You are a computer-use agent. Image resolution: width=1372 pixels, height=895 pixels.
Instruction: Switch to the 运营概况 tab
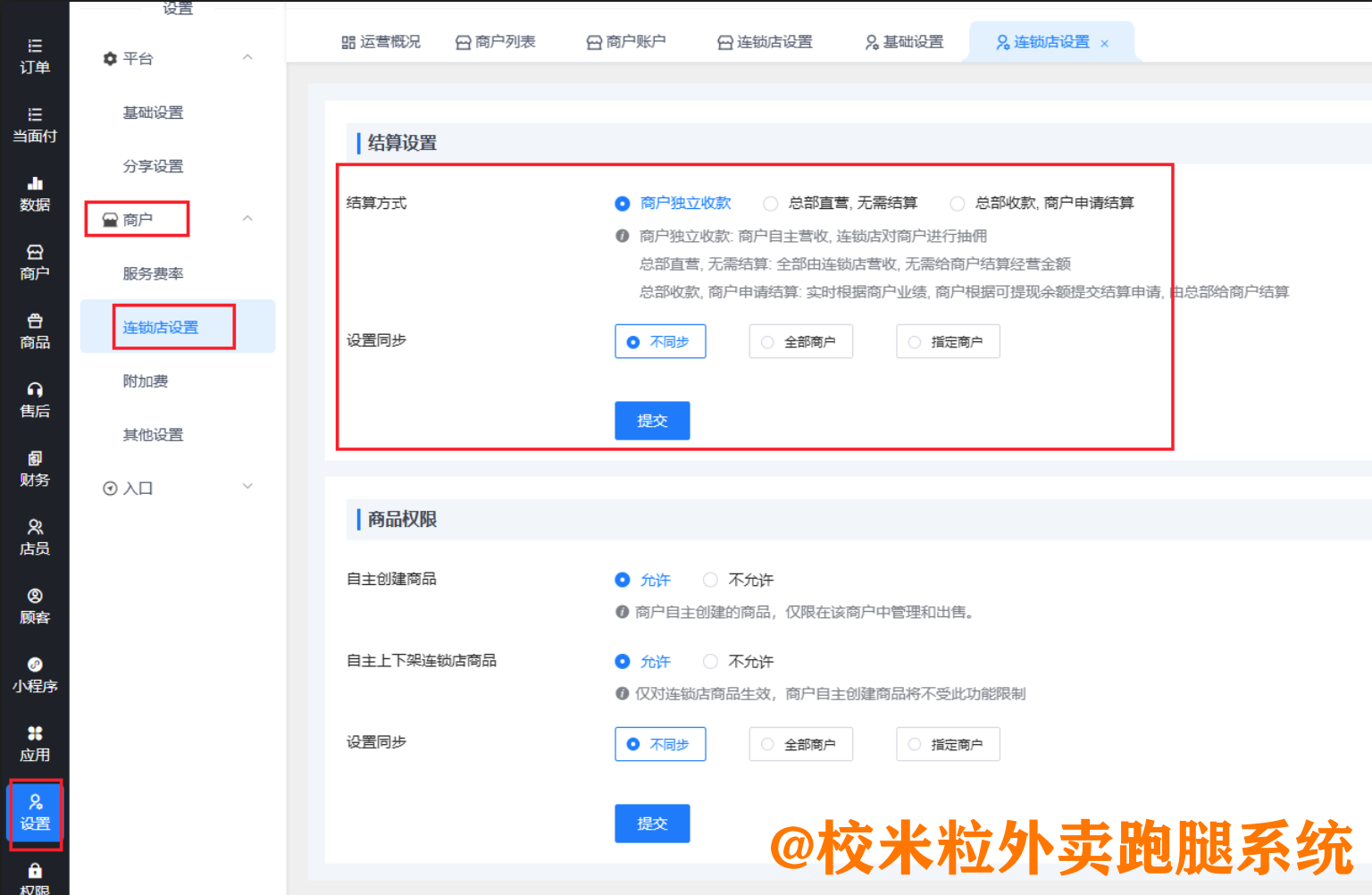point(381,42)
